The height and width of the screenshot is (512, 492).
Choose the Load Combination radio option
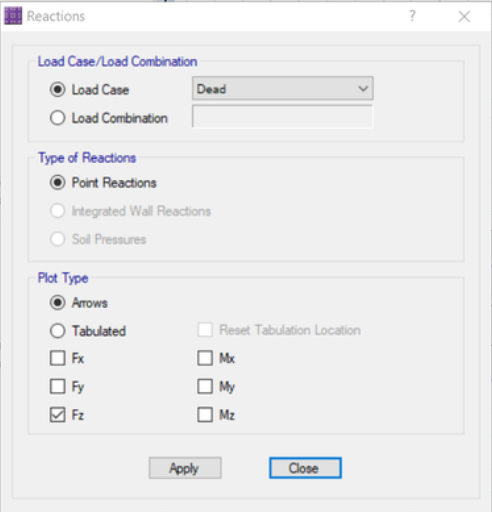[57, 118]
